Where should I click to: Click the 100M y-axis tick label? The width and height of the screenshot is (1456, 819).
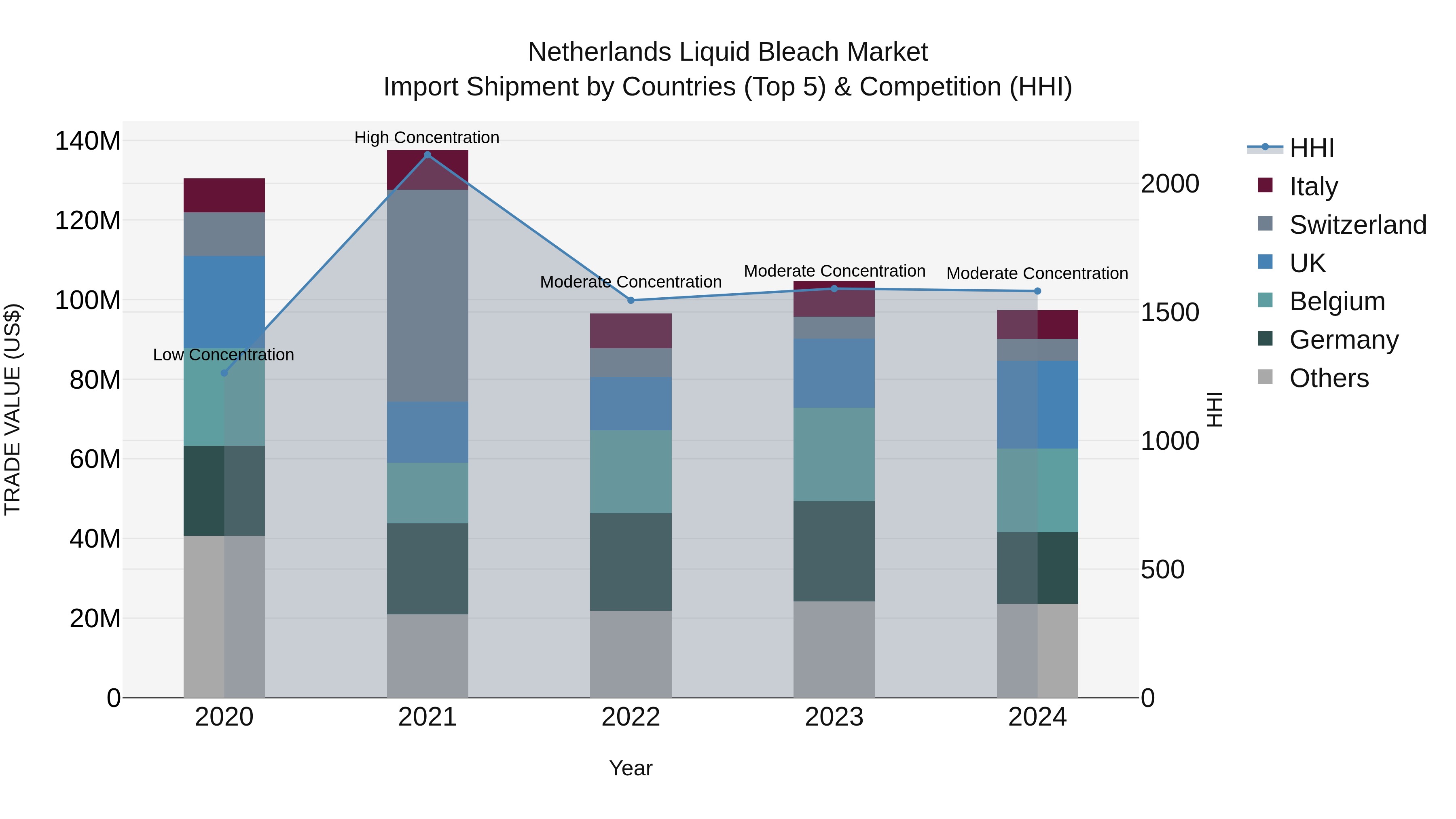tap(88, 300)
